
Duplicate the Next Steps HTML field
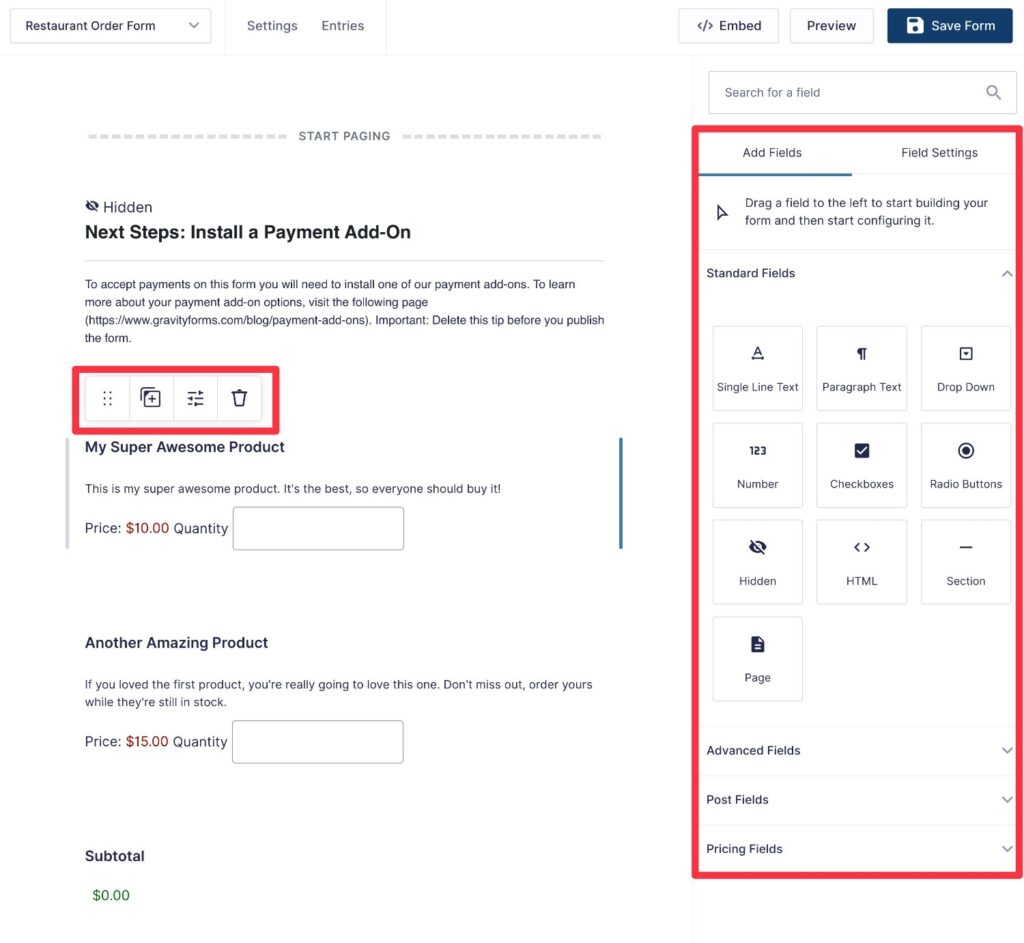(x=151, y=397)
